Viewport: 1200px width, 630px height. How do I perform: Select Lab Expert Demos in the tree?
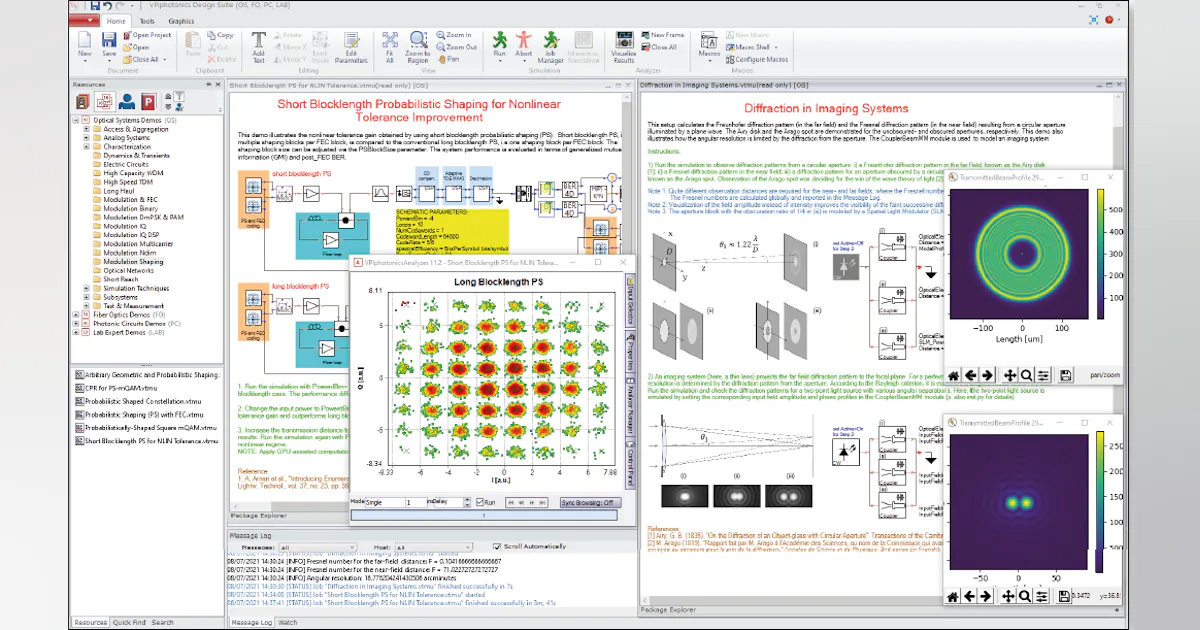121,332
